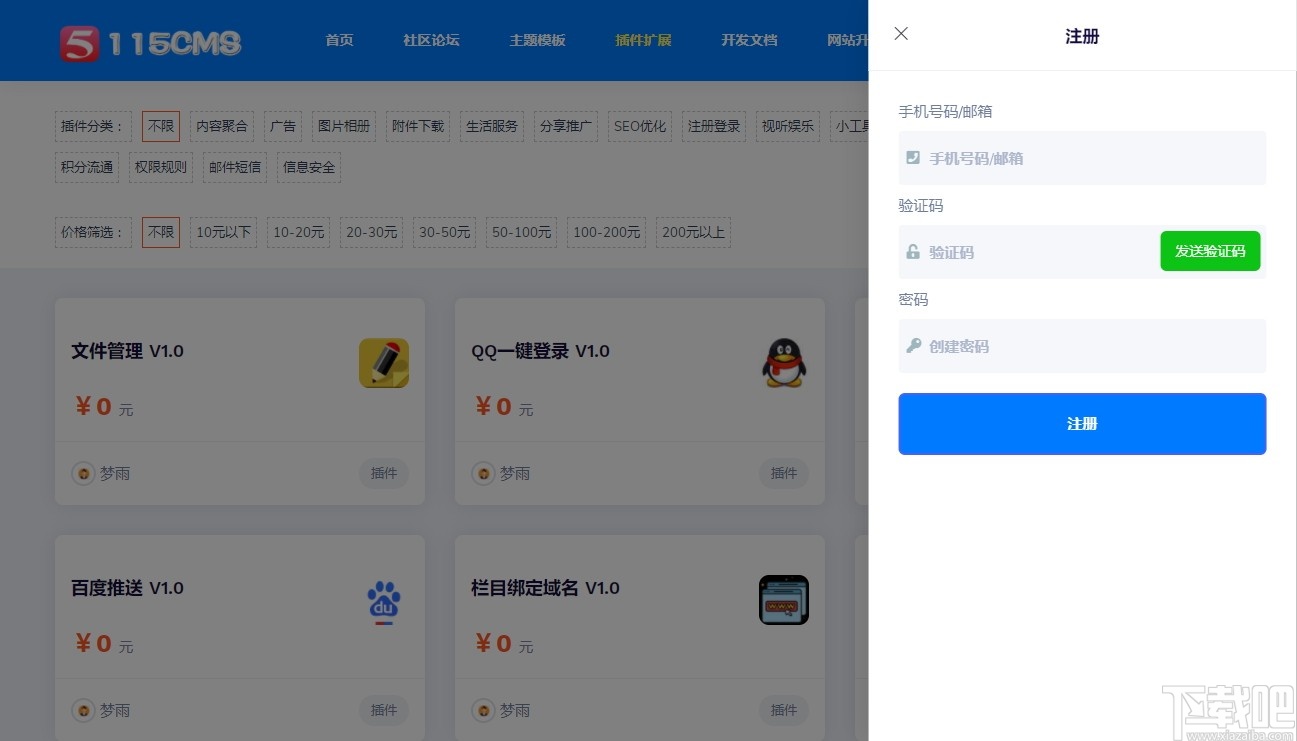Select 不限 in the 插件分类 filter row
This screenshot has width=1297, height=741.
161,126
